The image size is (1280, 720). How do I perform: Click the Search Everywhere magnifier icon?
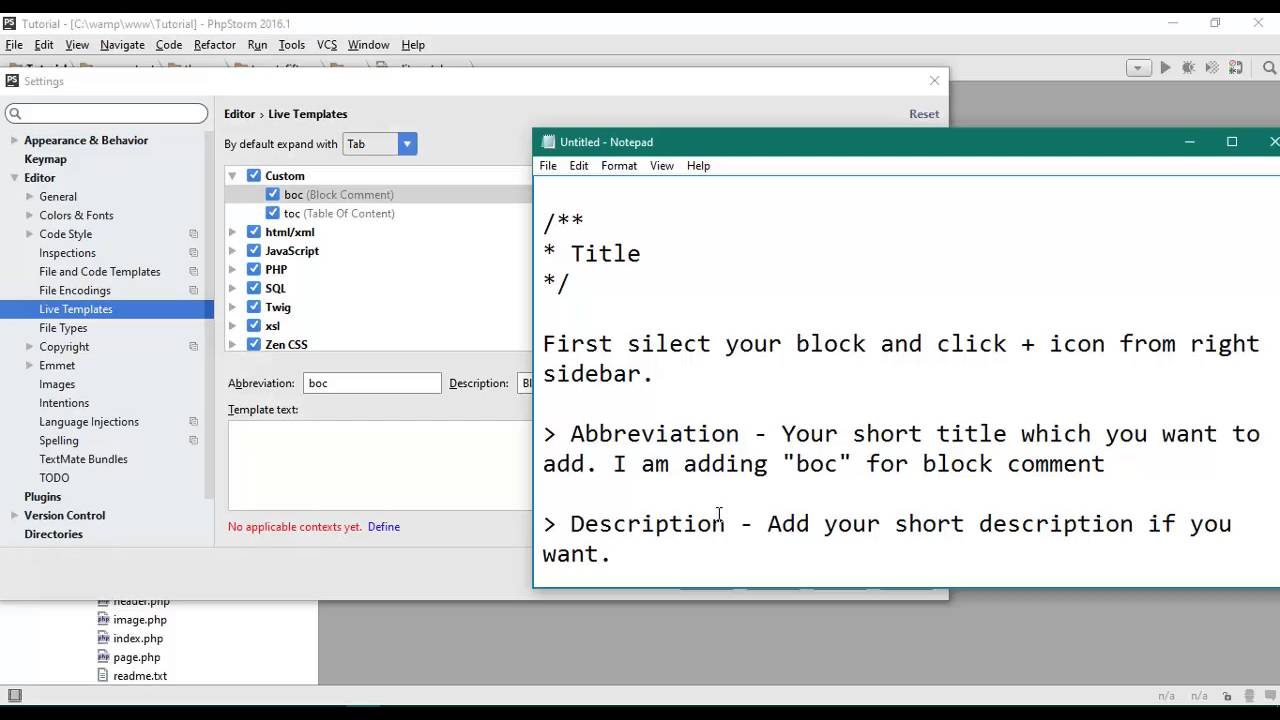(x=1269, y=68)
